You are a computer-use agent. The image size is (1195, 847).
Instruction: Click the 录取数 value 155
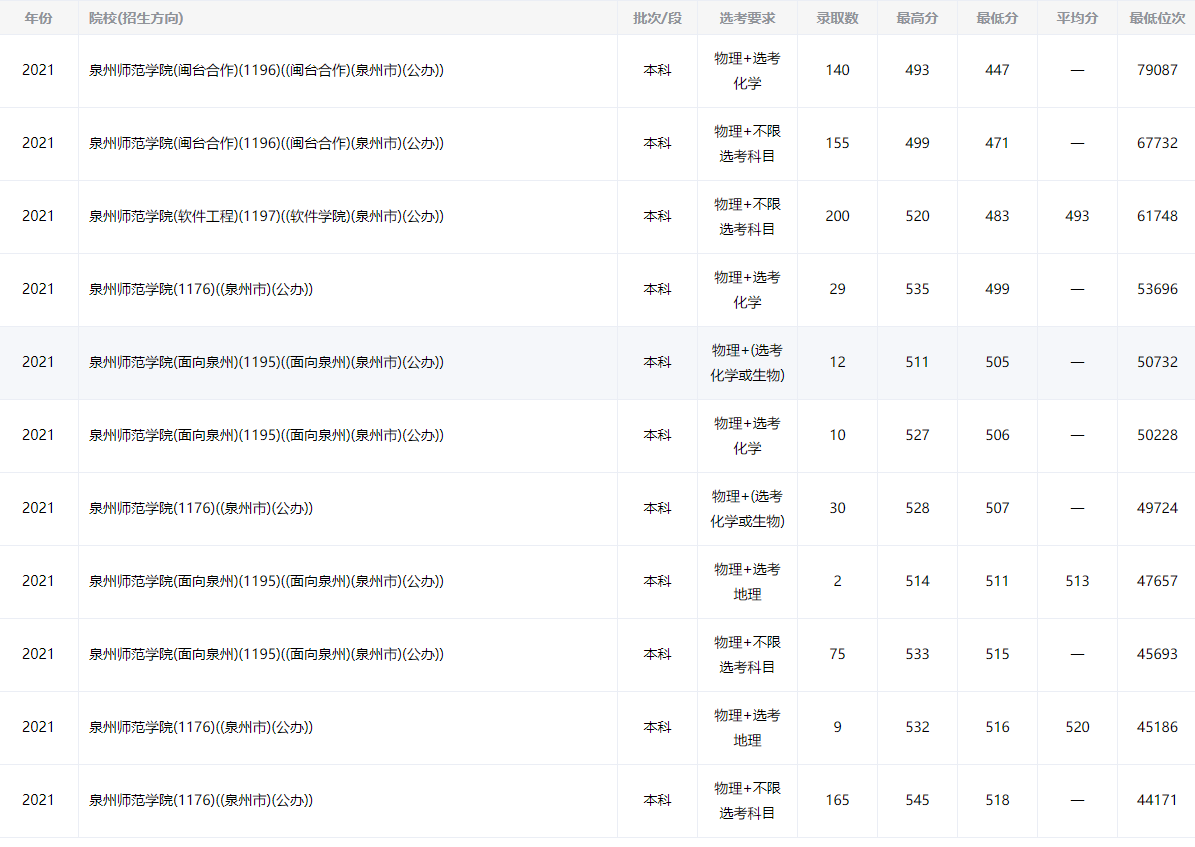click(837, 143)
